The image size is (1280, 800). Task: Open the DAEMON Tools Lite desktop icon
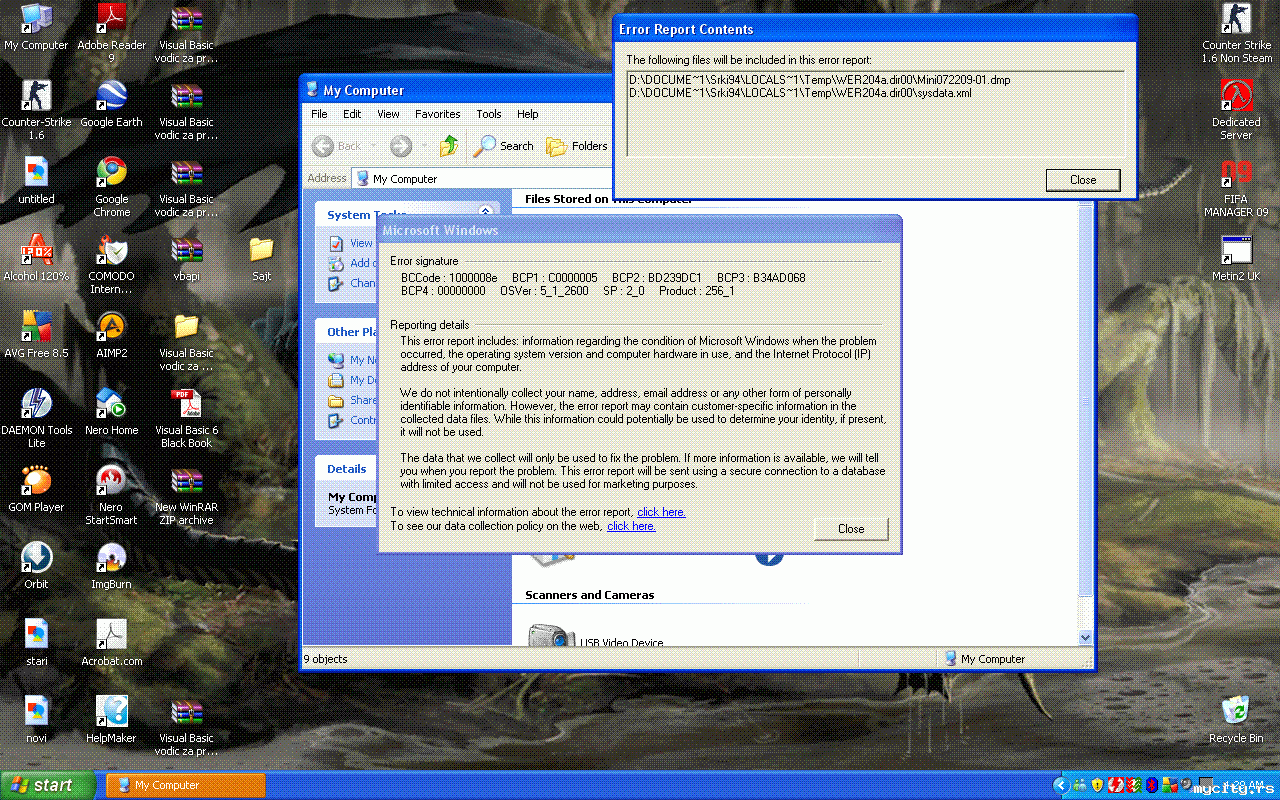tap(36, 419)
